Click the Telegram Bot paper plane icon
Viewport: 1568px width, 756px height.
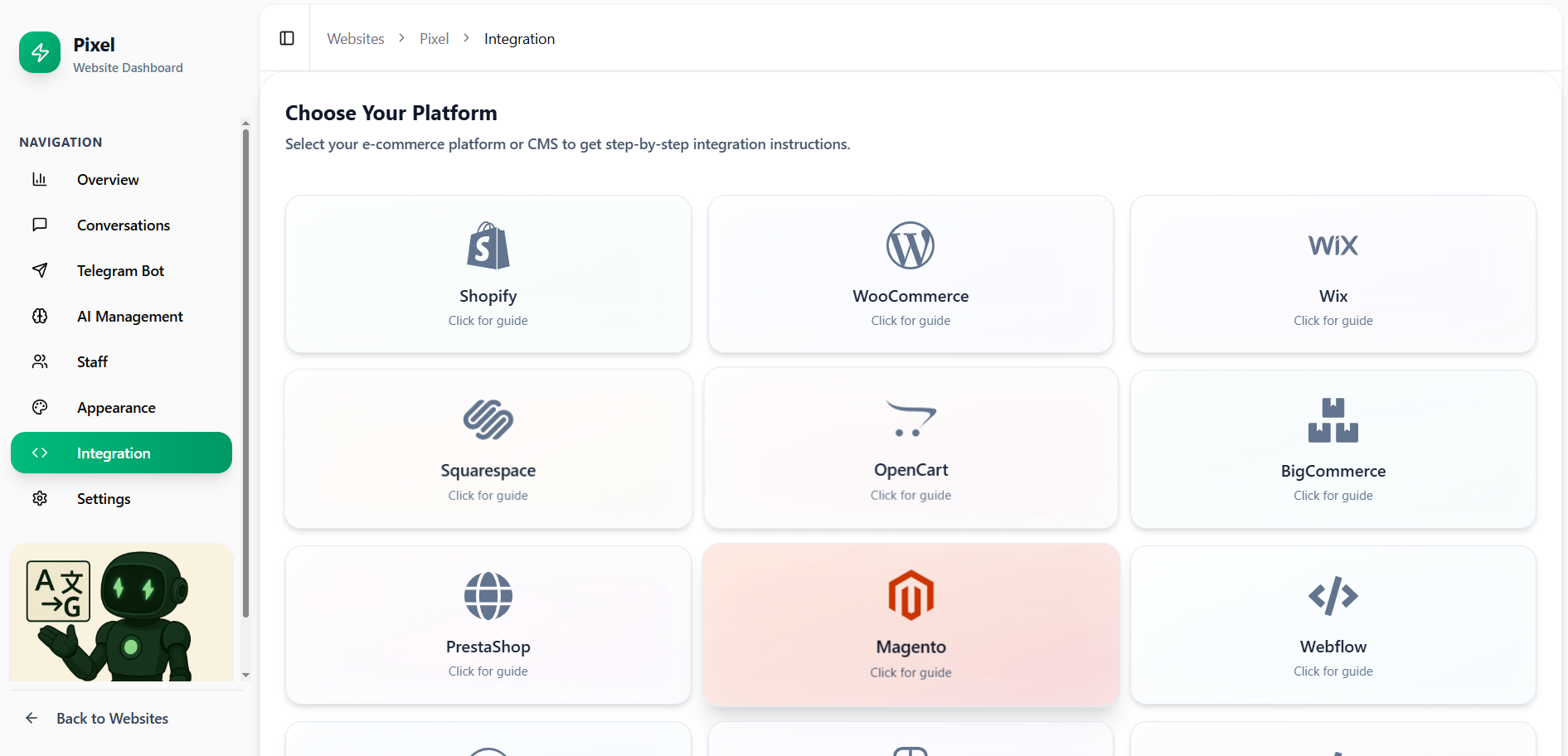point(40,270)
